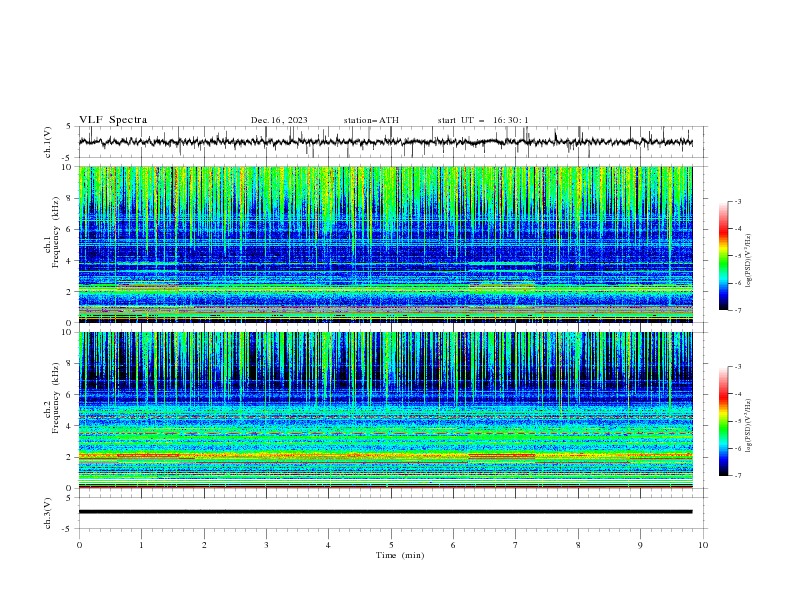792x612 pixels.
Task: Click the time axis tick label '10'
Action: coord(703,545)
